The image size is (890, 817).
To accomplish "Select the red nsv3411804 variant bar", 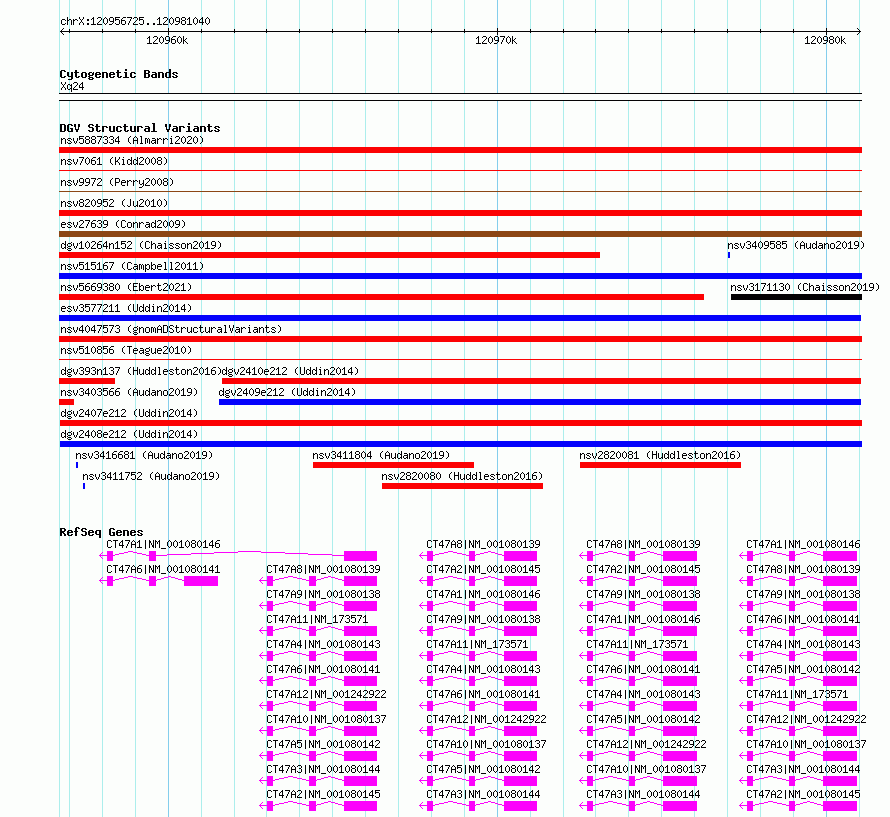I will 393,465.
